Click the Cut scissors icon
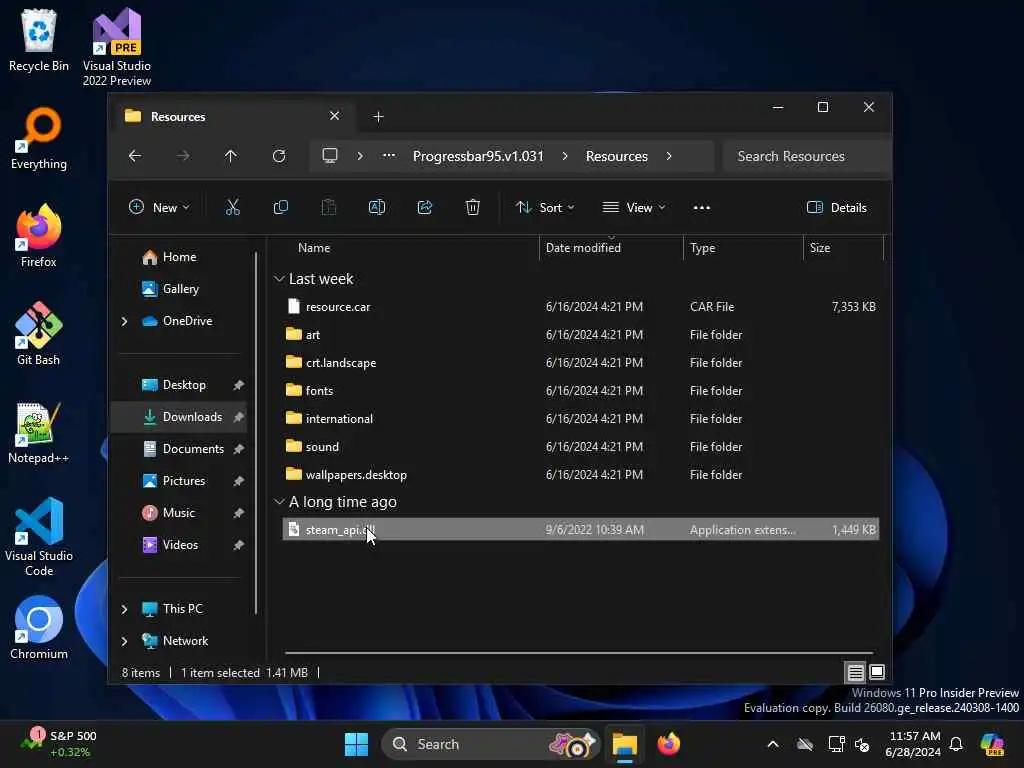The image size is (1024, 768). pyautogui.click(x=232, y=208)
